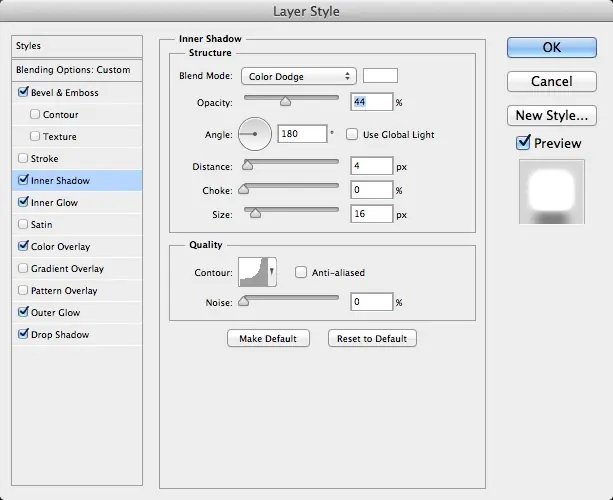Viewport: 613px width, 500px height.
Task: Select the Stroke style label
Action: [45, 158]
